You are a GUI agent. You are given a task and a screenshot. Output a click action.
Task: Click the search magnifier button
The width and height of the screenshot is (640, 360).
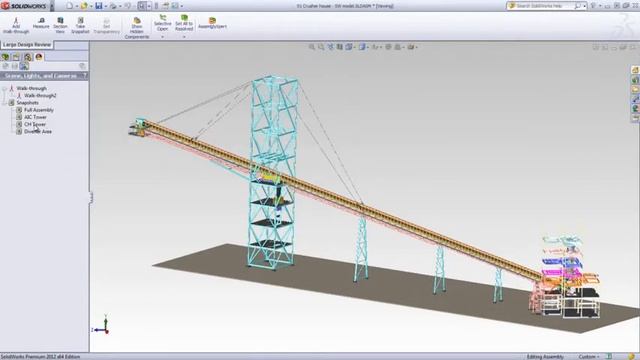(x=578, y=6)
